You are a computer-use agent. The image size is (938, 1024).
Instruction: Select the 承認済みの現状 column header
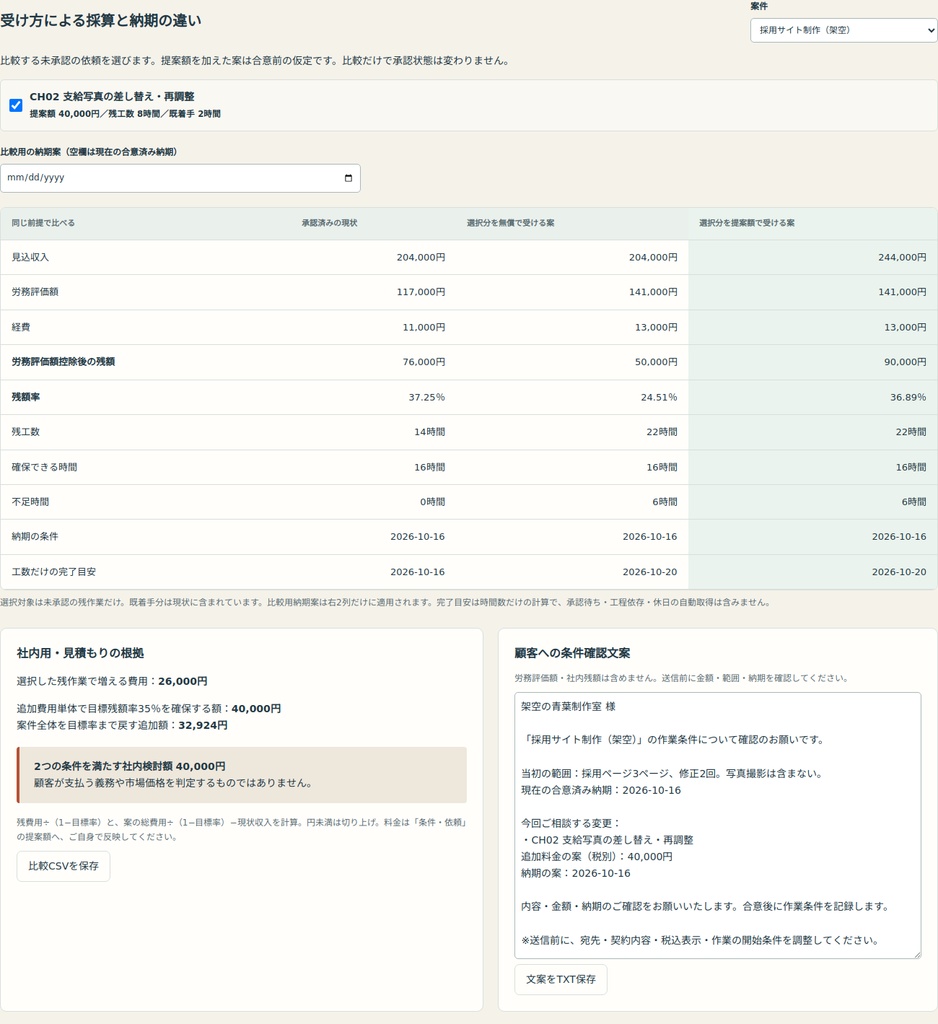329,223
